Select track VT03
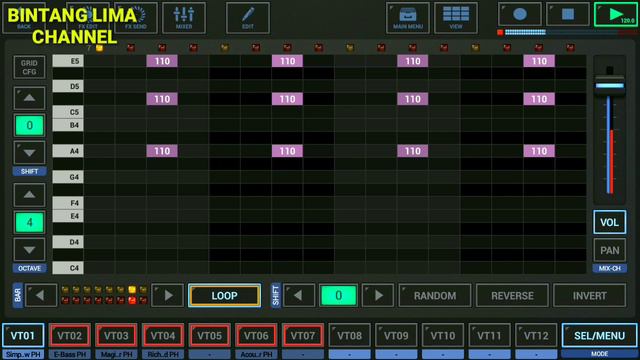Screen dimensions: 640x360 coord(116,336)
